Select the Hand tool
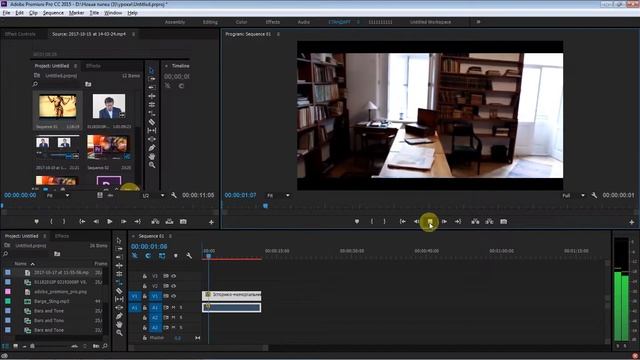 (119, 324)
